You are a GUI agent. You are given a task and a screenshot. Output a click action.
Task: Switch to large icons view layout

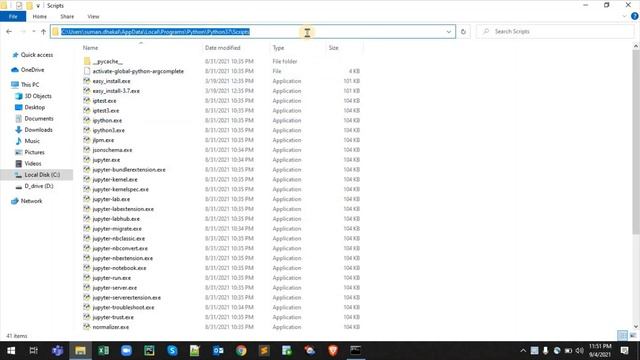pyautogui.click(x=633, y=336)
